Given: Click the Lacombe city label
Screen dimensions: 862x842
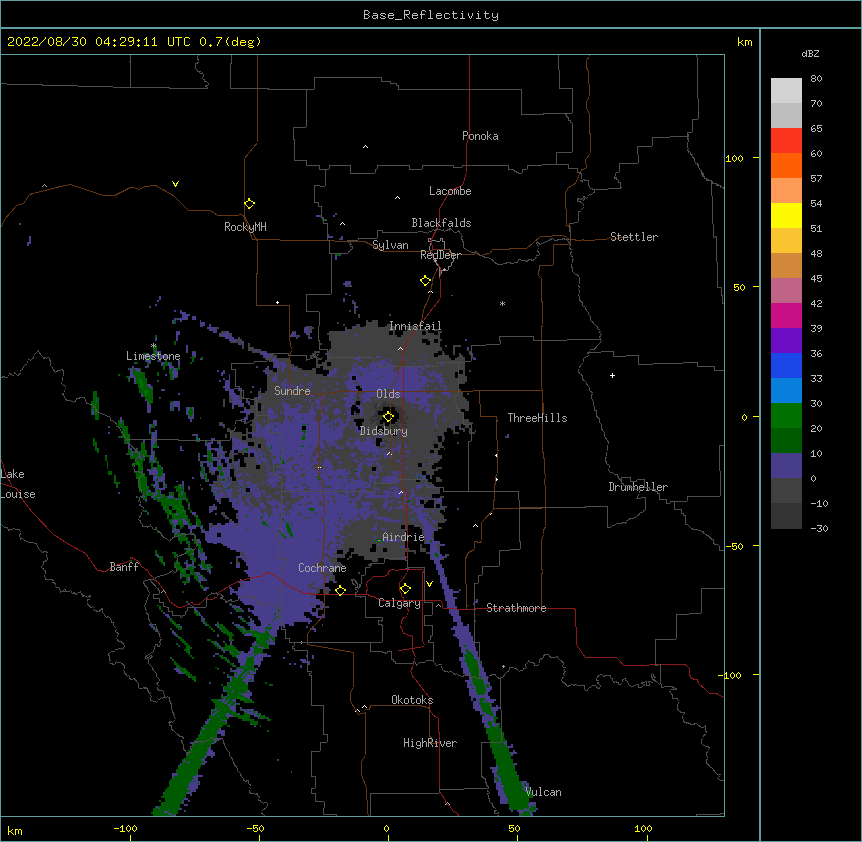Looking at the screenshot, I should point(450,191).
